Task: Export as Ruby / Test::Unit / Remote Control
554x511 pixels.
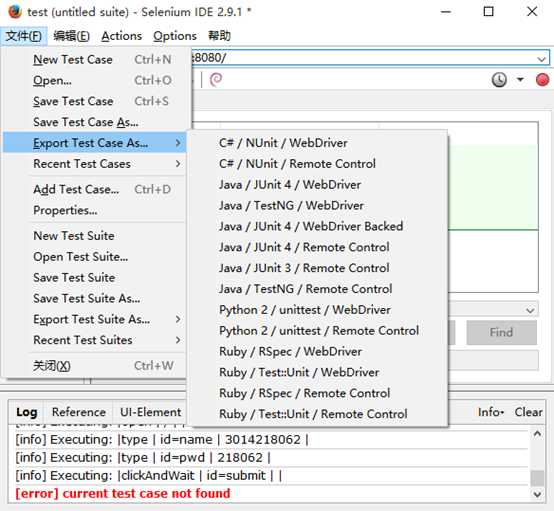Action: 318,414
